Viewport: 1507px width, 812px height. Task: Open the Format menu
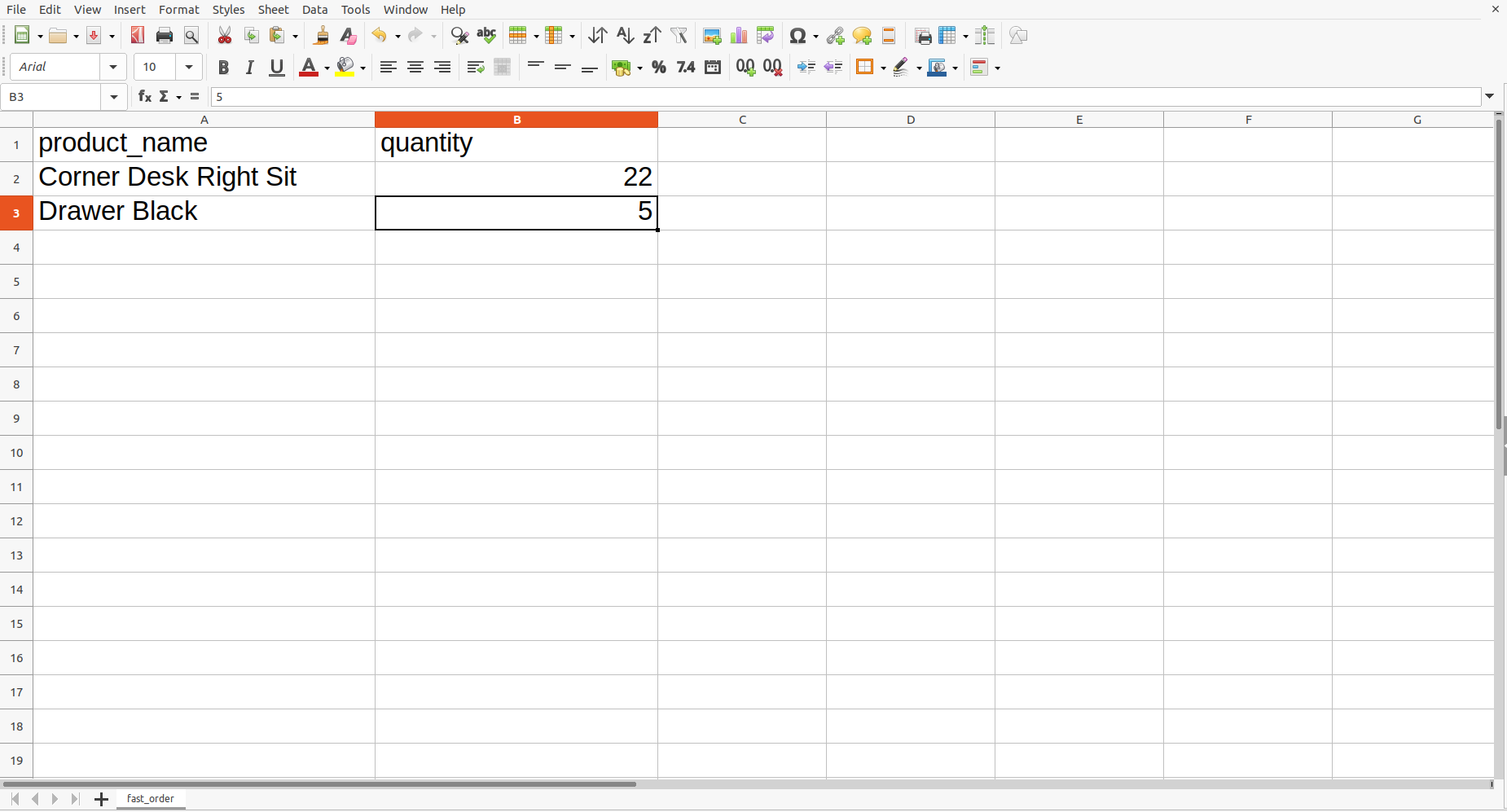pos(179,10)
